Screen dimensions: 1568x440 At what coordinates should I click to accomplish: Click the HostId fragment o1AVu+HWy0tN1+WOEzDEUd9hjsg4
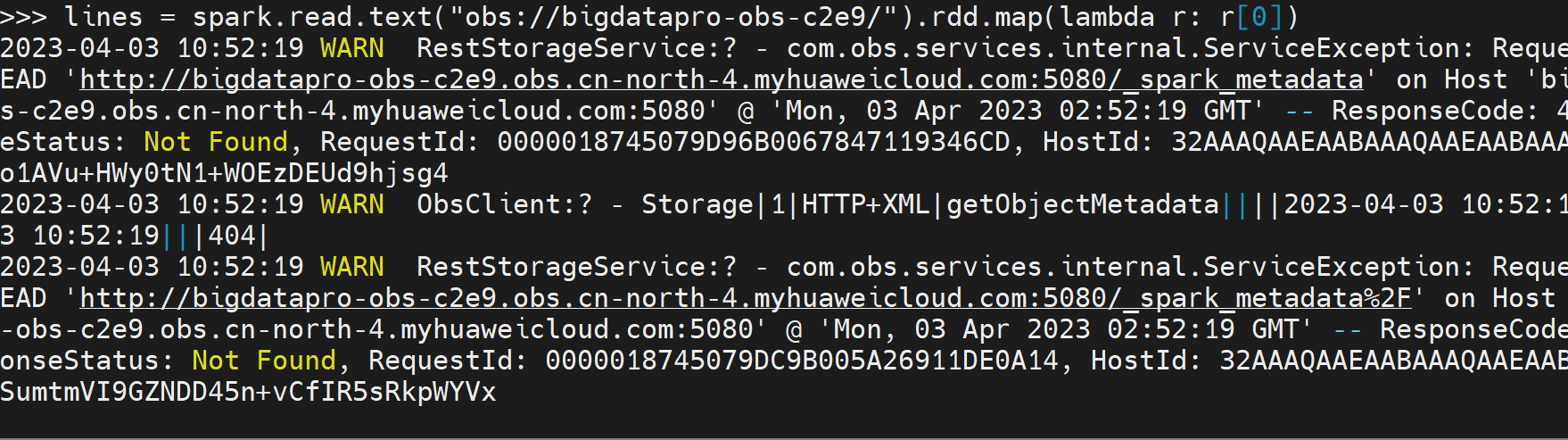(224, 173)
